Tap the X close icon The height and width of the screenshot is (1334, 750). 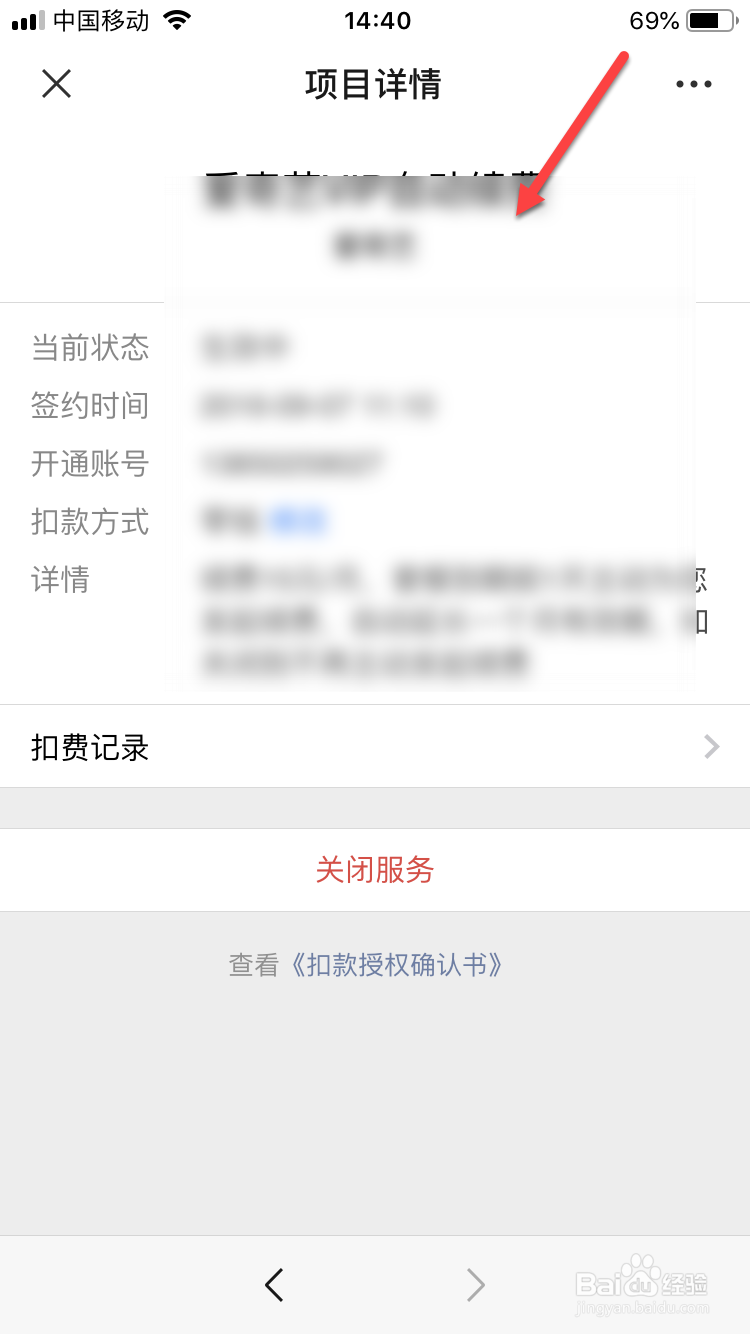click(56, 84)
